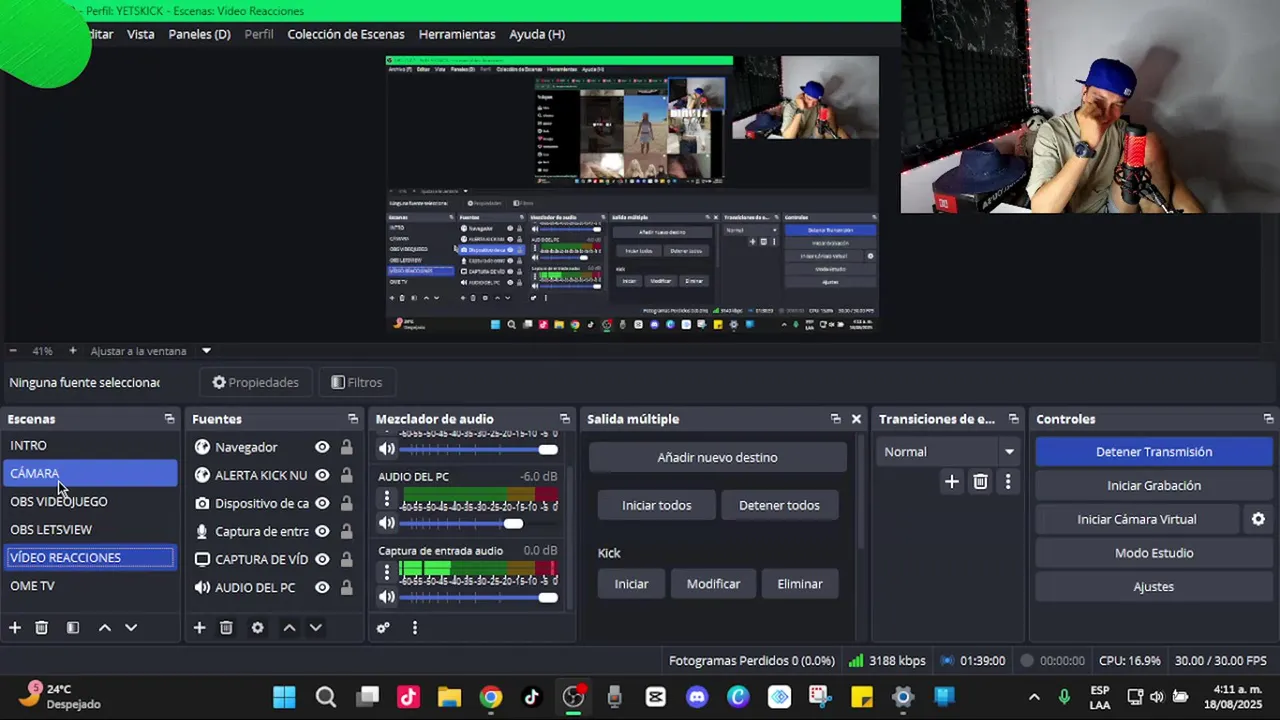Click Detener Transmisión button
The height and width of the screenshot is (720, 1280).
point(1154,452)
